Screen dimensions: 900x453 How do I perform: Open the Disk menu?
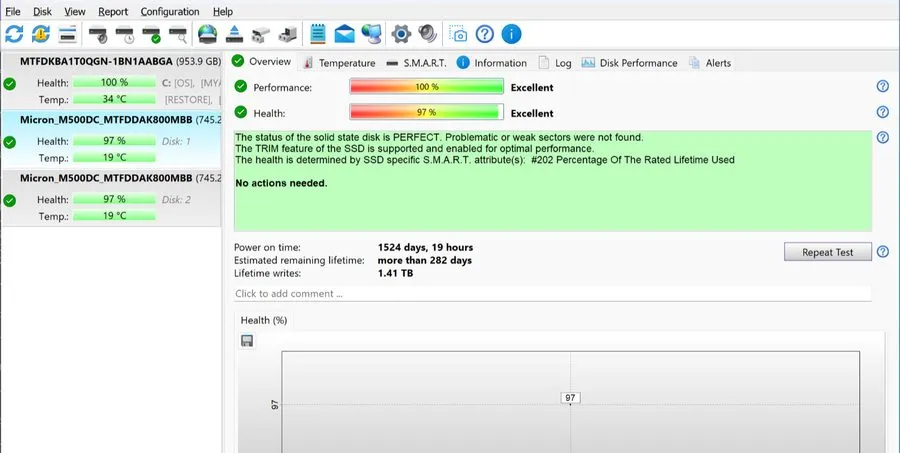[x=42, y=11]
